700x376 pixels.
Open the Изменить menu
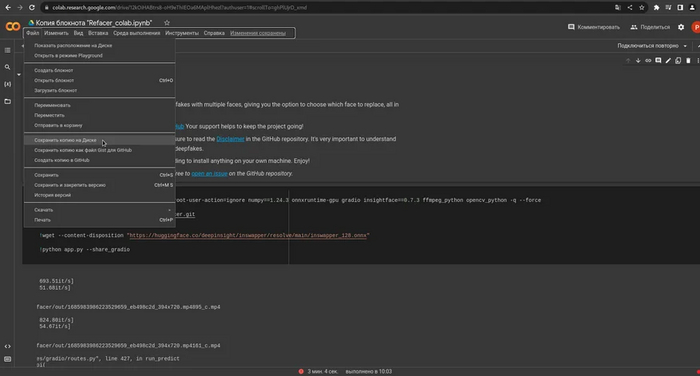point(56,33)
